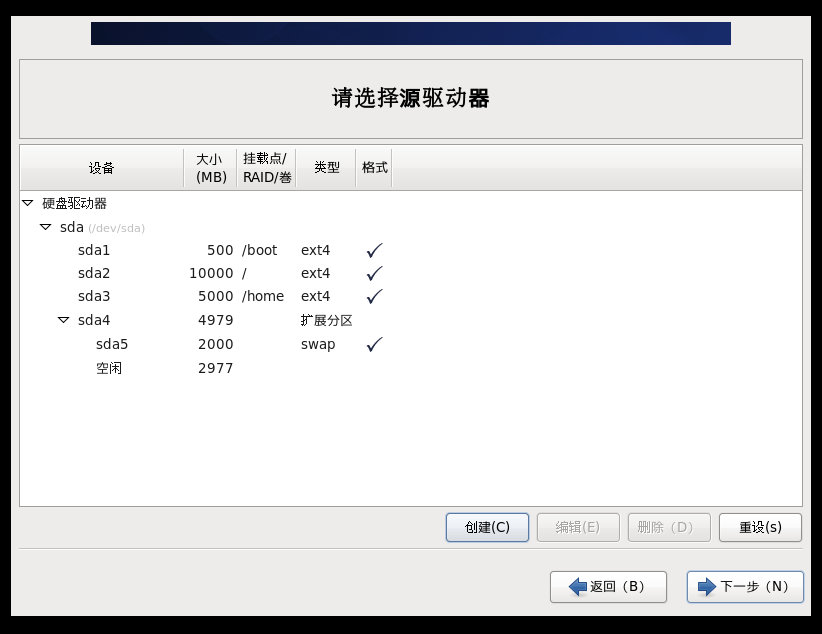Image resolution: width=822 pixels, height=634 pixels.
Task: Sort by the 大小(MB) column header
Action: 211,168
